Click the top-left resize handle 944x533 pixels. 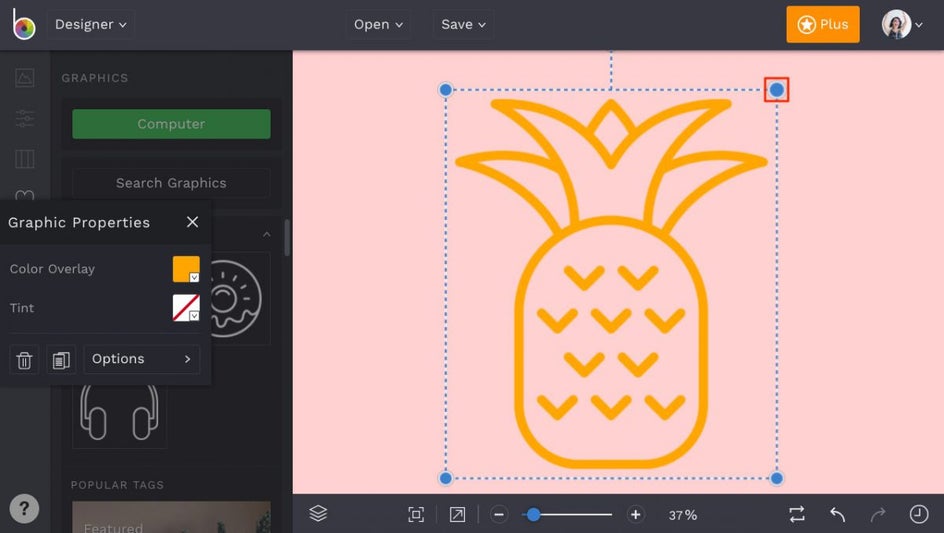tap(446, 90)
